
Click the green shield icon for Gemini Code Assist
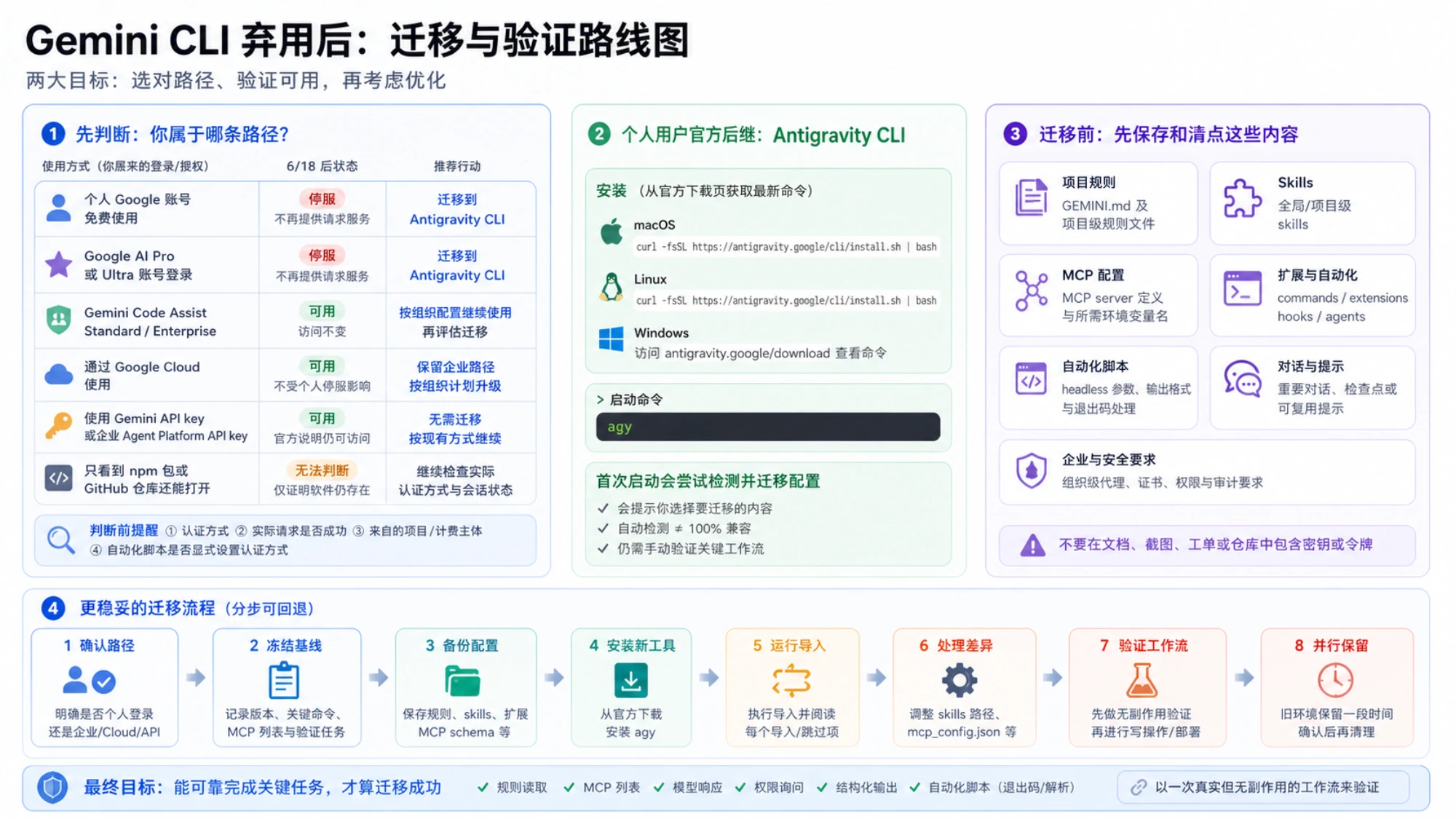pos(59,320)
